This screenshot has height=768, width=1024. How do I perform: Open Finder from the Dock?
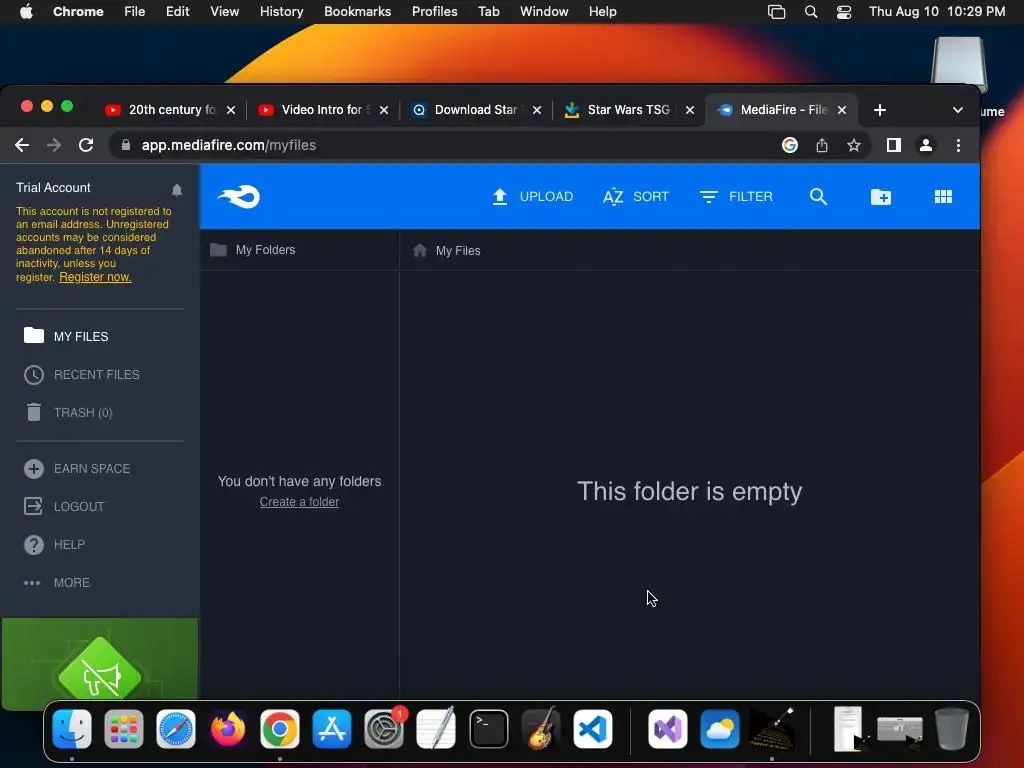pyautogui.click(x=72, y=729)
